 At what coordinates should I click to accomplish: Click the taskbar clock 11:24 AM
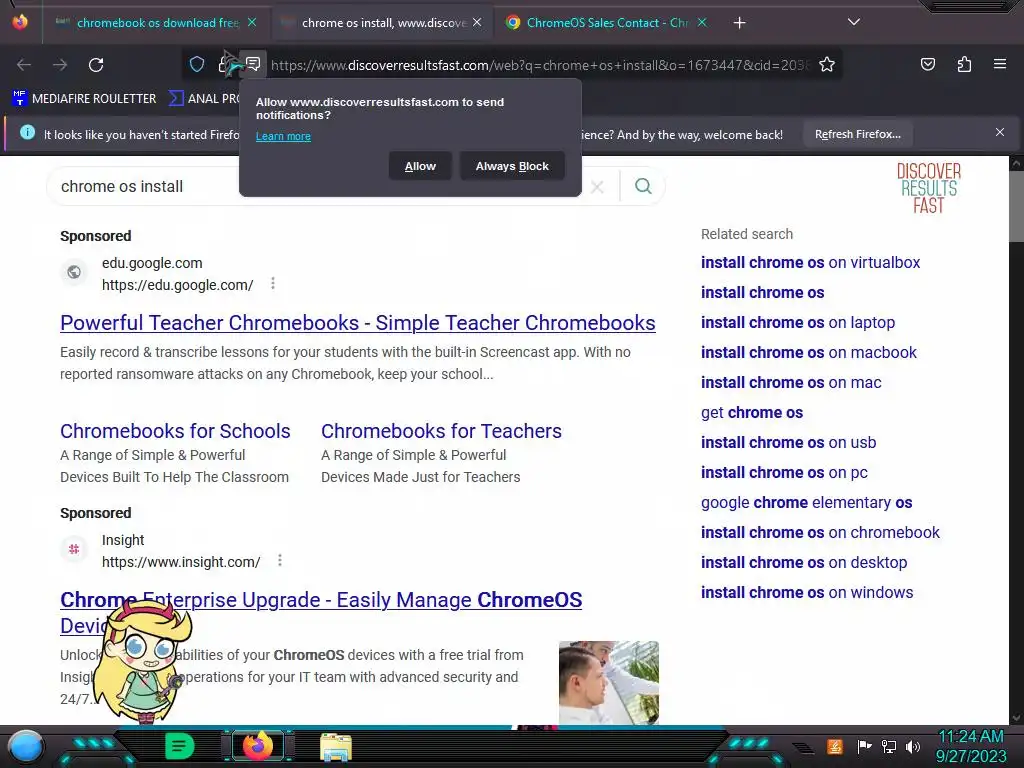pos(971,746)
